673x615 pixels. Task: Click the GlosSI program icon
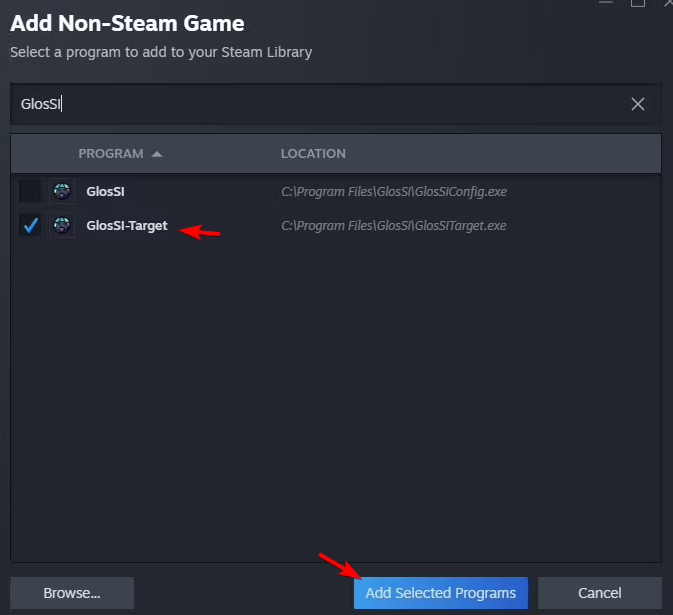[62, 191]
